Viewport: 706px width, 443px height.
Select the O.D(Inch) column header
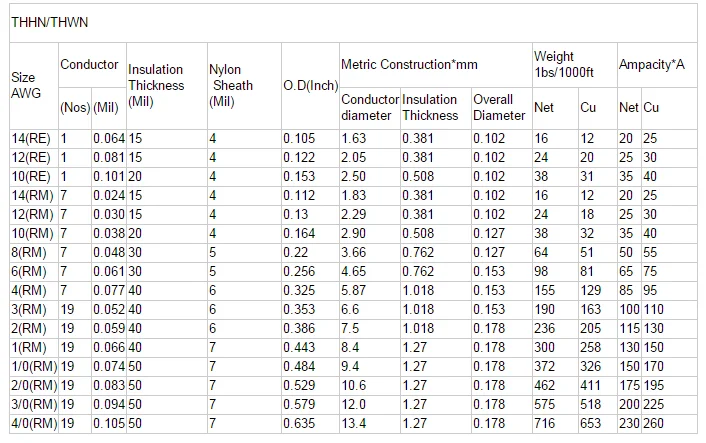coord(309,85)
